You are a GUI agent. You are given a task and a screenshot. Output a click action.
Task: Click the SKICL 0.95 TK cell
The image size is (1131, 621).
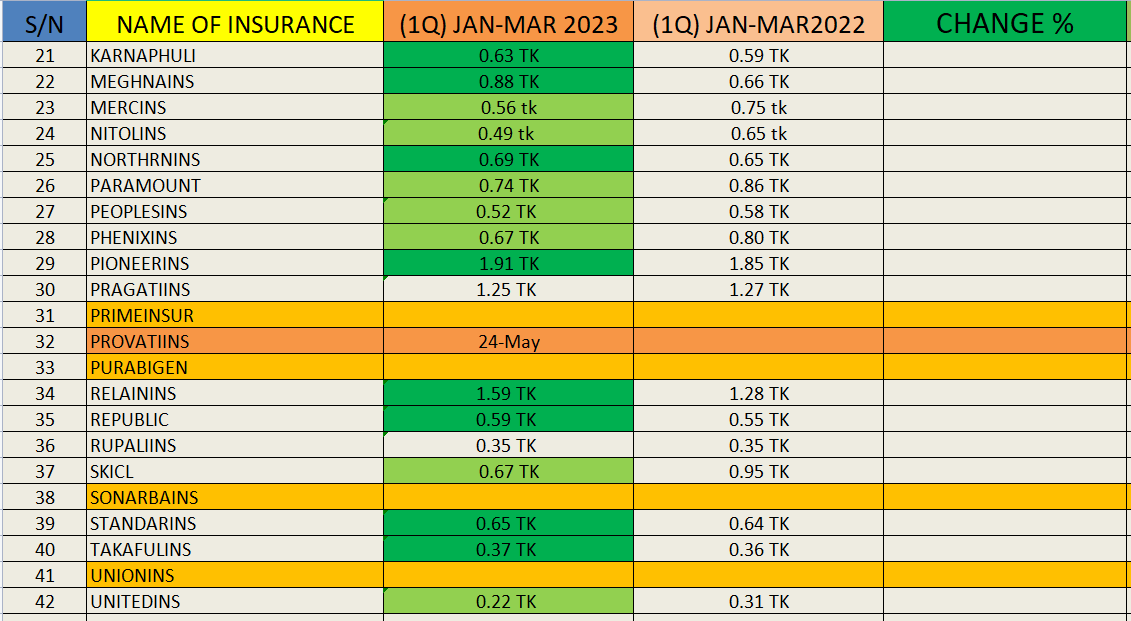click(x=758, y=472)
